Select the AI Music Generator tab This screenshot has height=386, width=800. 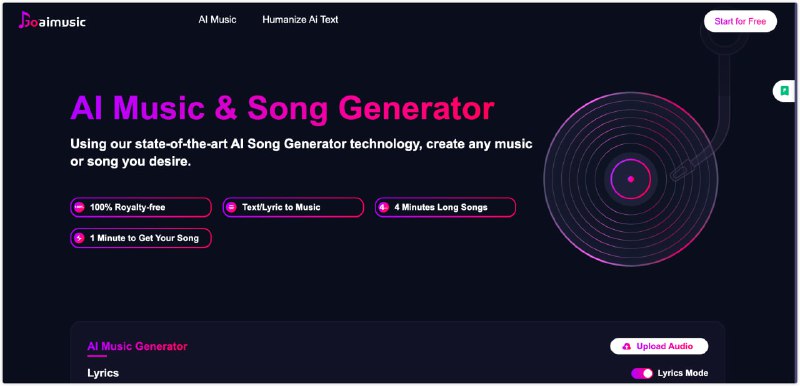pos(137,347)
